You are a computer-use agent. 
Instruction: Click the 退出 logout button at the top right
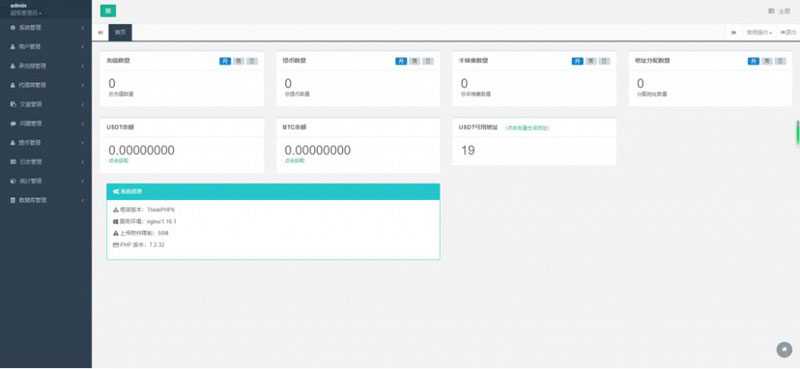[x=788, y=33]
